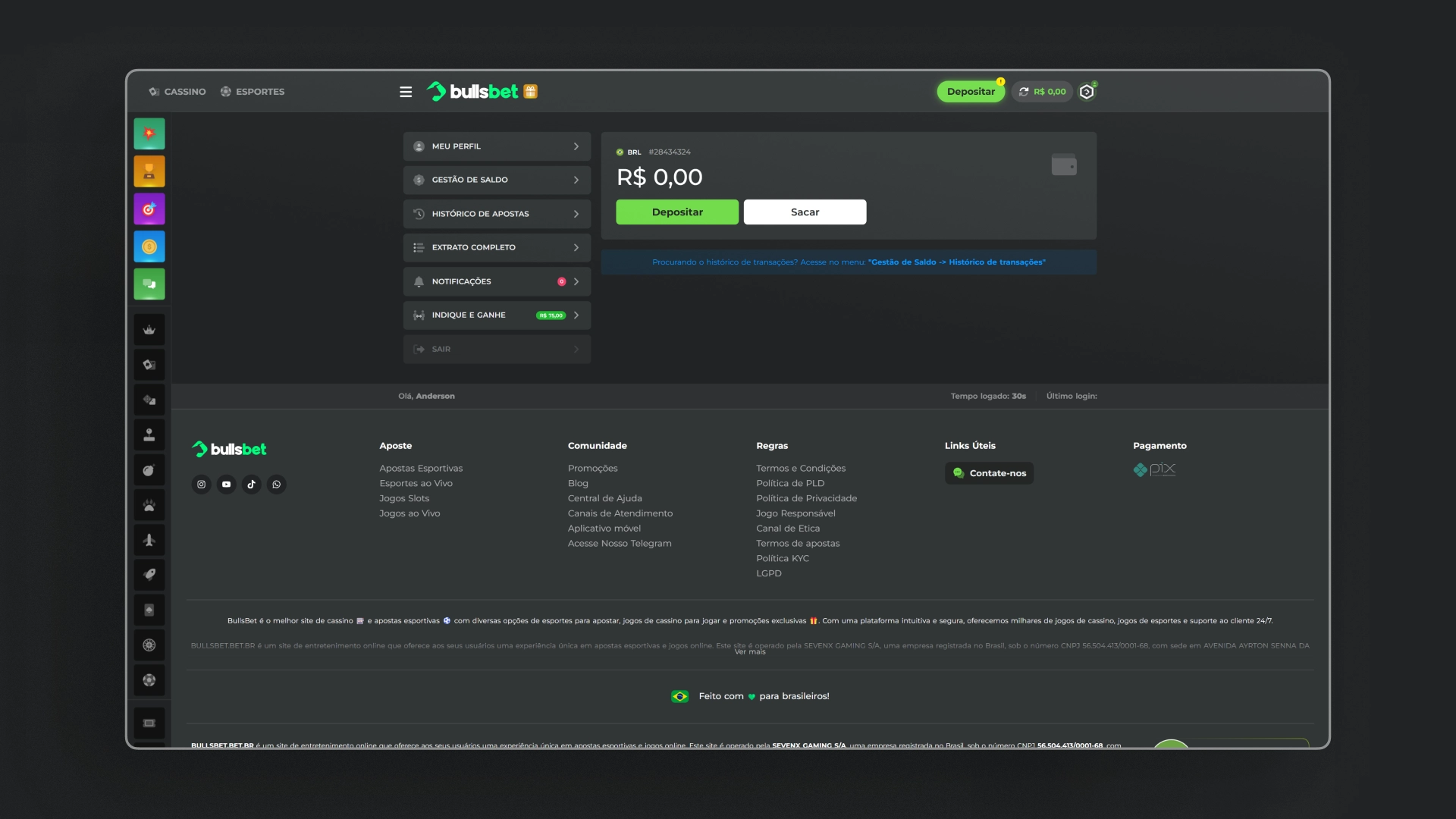The height and width of the screenshot is (819, 1456).
Task: Open the Meu Perfil menu label
Action: 457,146
